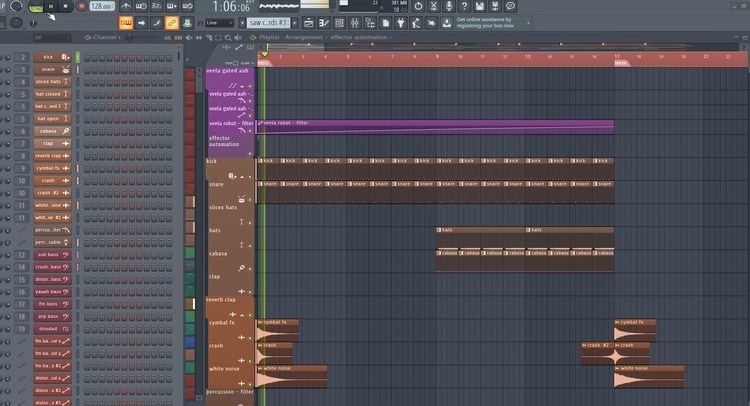Select the veela robot - filter automation clip

coord(435,127)
